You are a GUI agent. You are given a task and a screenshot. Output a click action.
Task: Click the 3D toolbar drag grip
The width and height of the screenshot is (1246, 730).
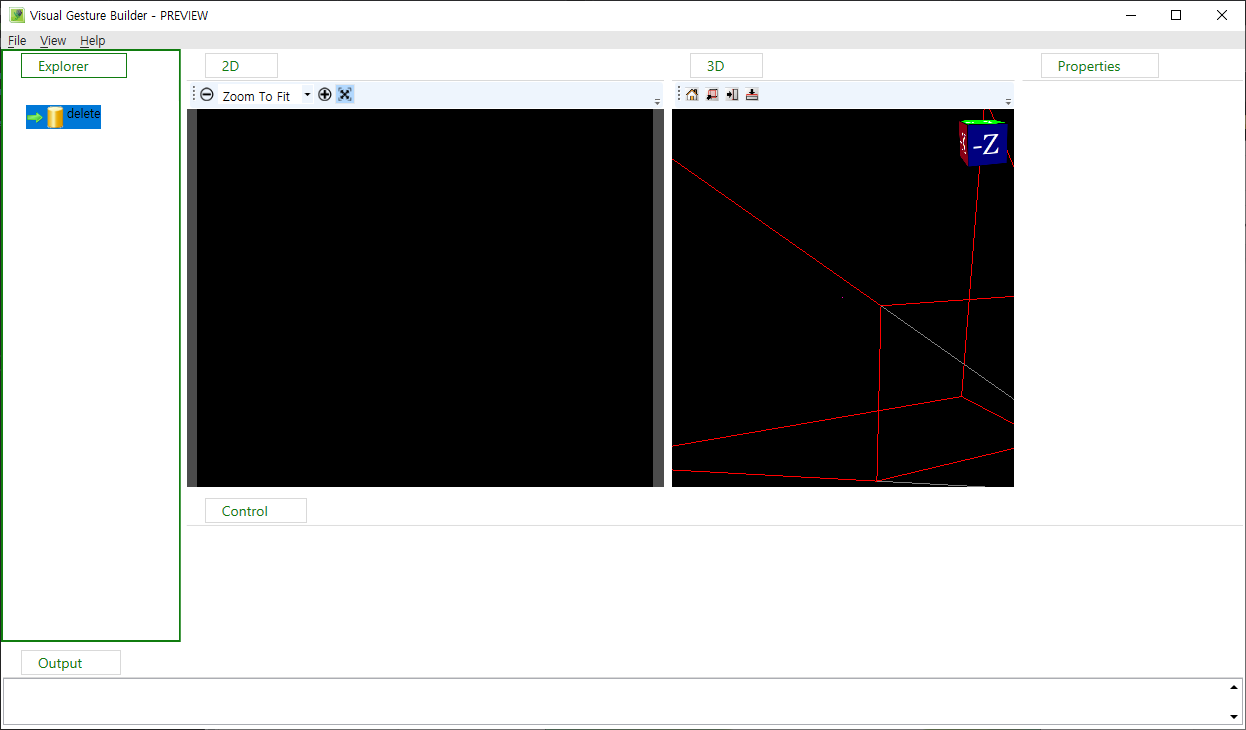[679, 95]
